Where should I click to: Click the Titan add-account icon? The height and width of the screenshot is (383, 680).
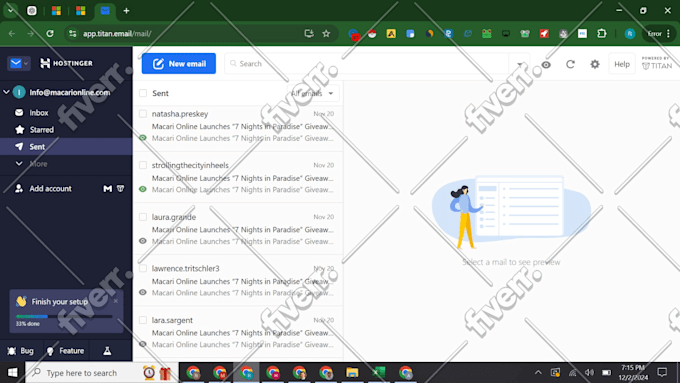[121, 189]
